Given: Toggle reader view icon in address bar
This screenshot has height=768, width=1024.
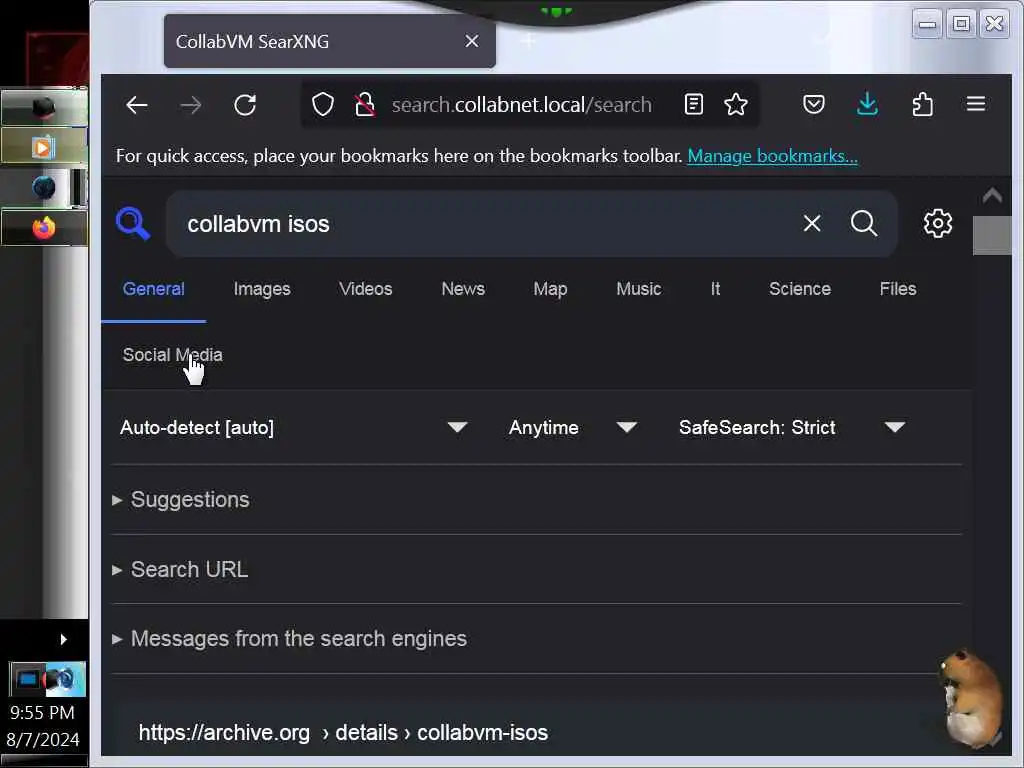Looking at the screenshot, I should [x=694, y=104].
